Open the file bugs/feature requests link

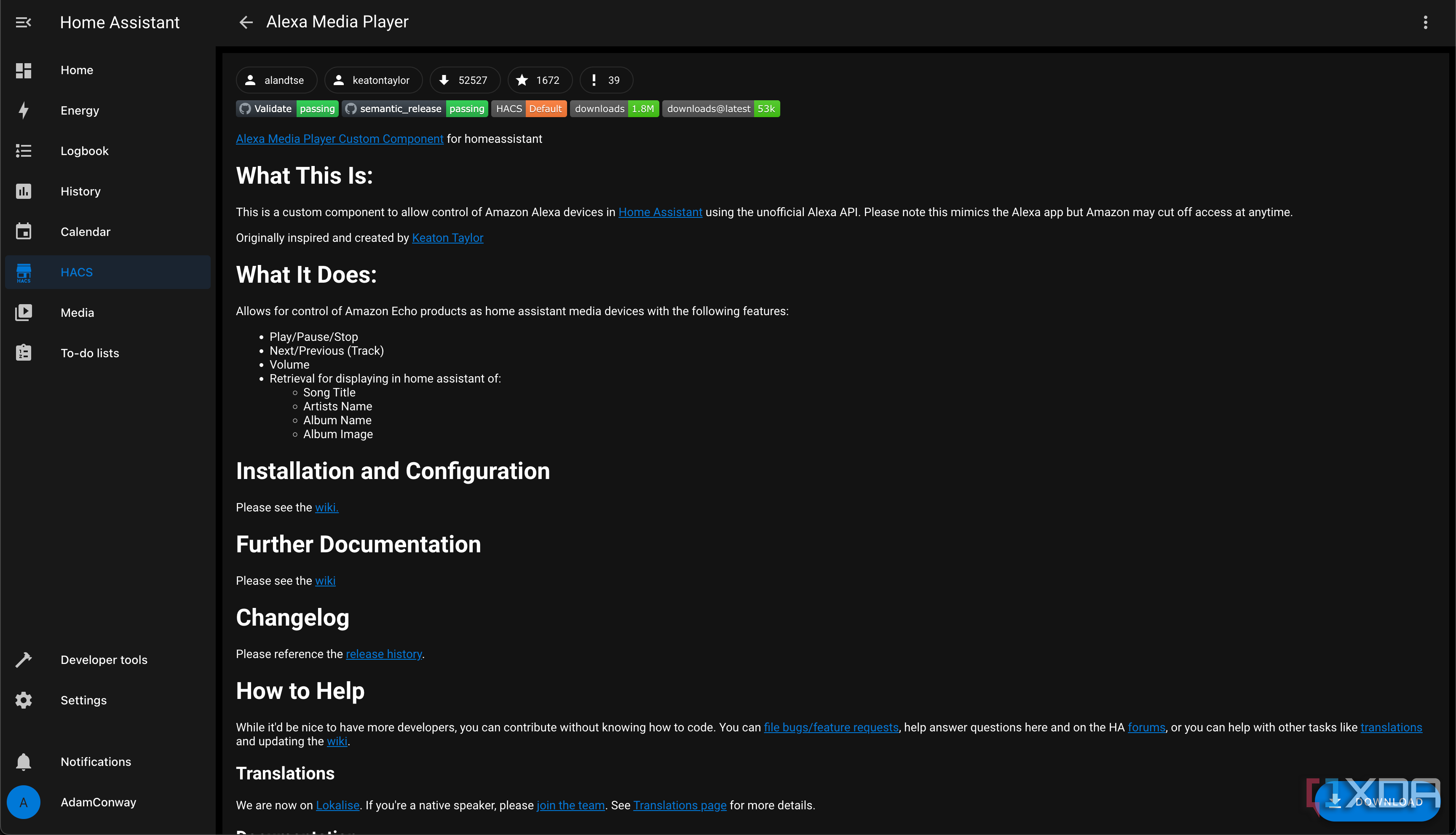[x=831, y=728]
